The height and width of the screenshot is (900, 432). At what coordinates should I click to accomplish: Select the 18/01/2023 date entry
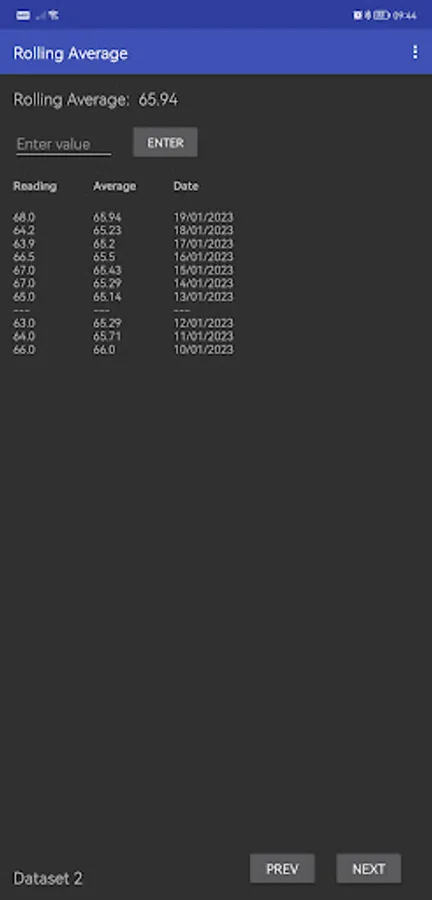(204, 230)
